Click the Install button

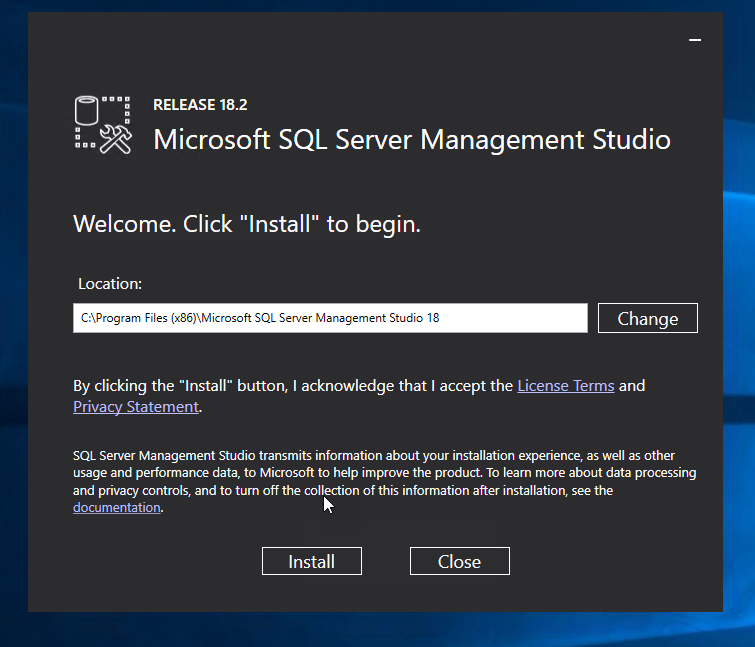312,561
